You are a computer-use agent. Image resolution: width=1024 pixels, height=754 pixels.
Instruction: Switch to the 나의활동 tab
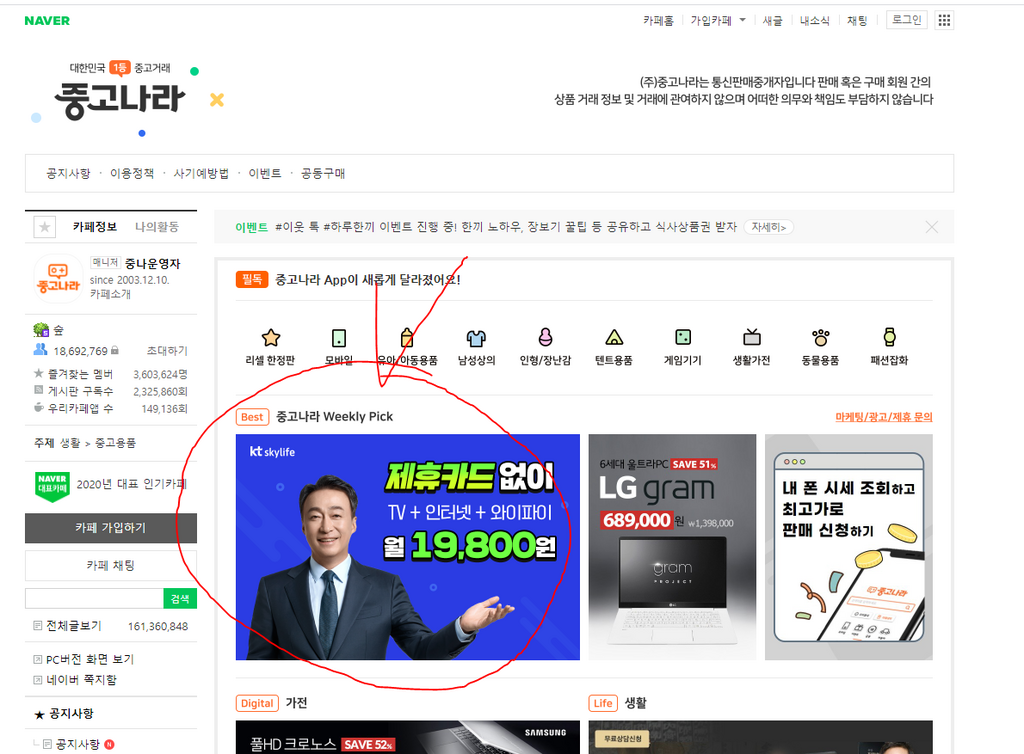pos(157,227)
